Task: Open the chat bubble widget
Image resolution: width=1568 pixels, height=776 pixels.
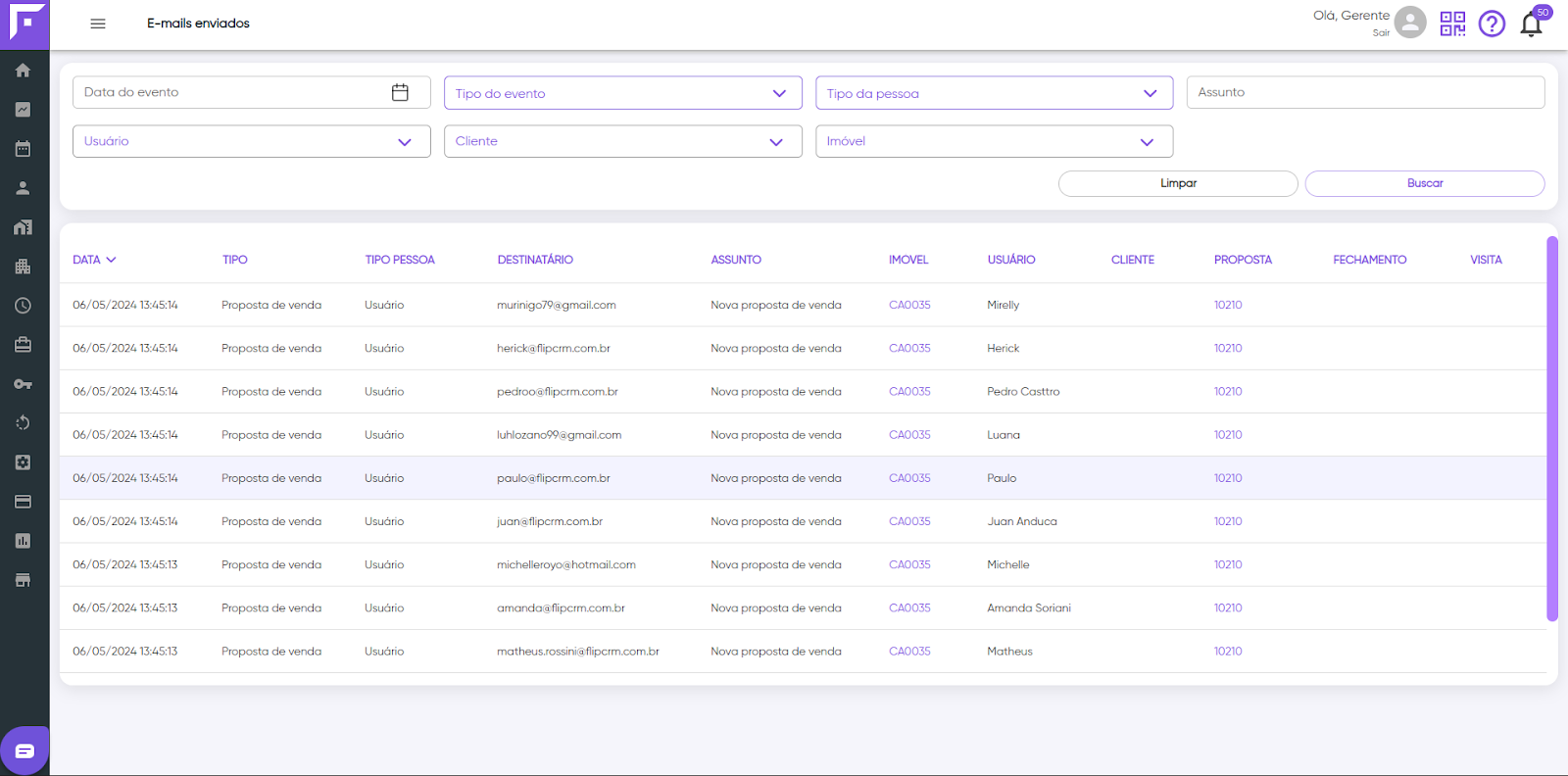Action: pyautogui.click(x=24, y=751)
